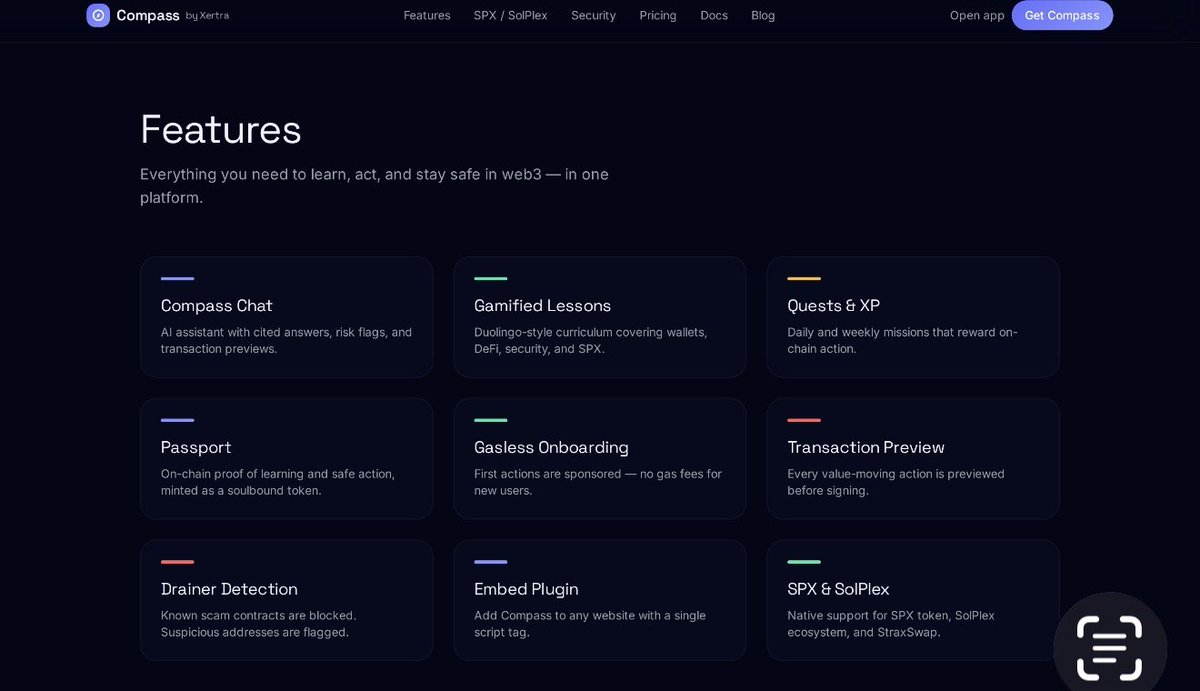Click 'Add Compass to any website' text
Viewport: 1200px width, 691px height.
coord(590,624)
